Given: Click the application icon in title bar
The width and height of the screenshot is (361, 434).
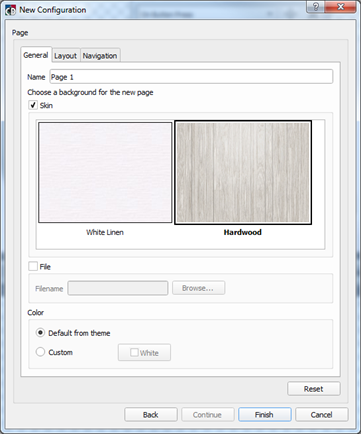Looking at the screenshot, I should point(10,10).
